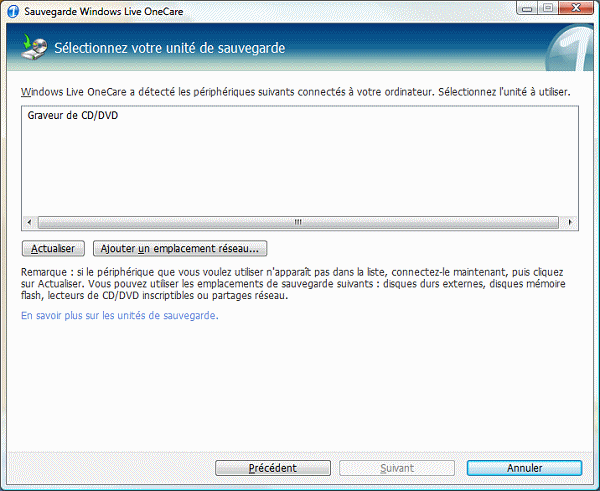Click the horizontal scrollbar thumb under the list
The height and width of the screenshot is (491, 600).
coord(299,223)
